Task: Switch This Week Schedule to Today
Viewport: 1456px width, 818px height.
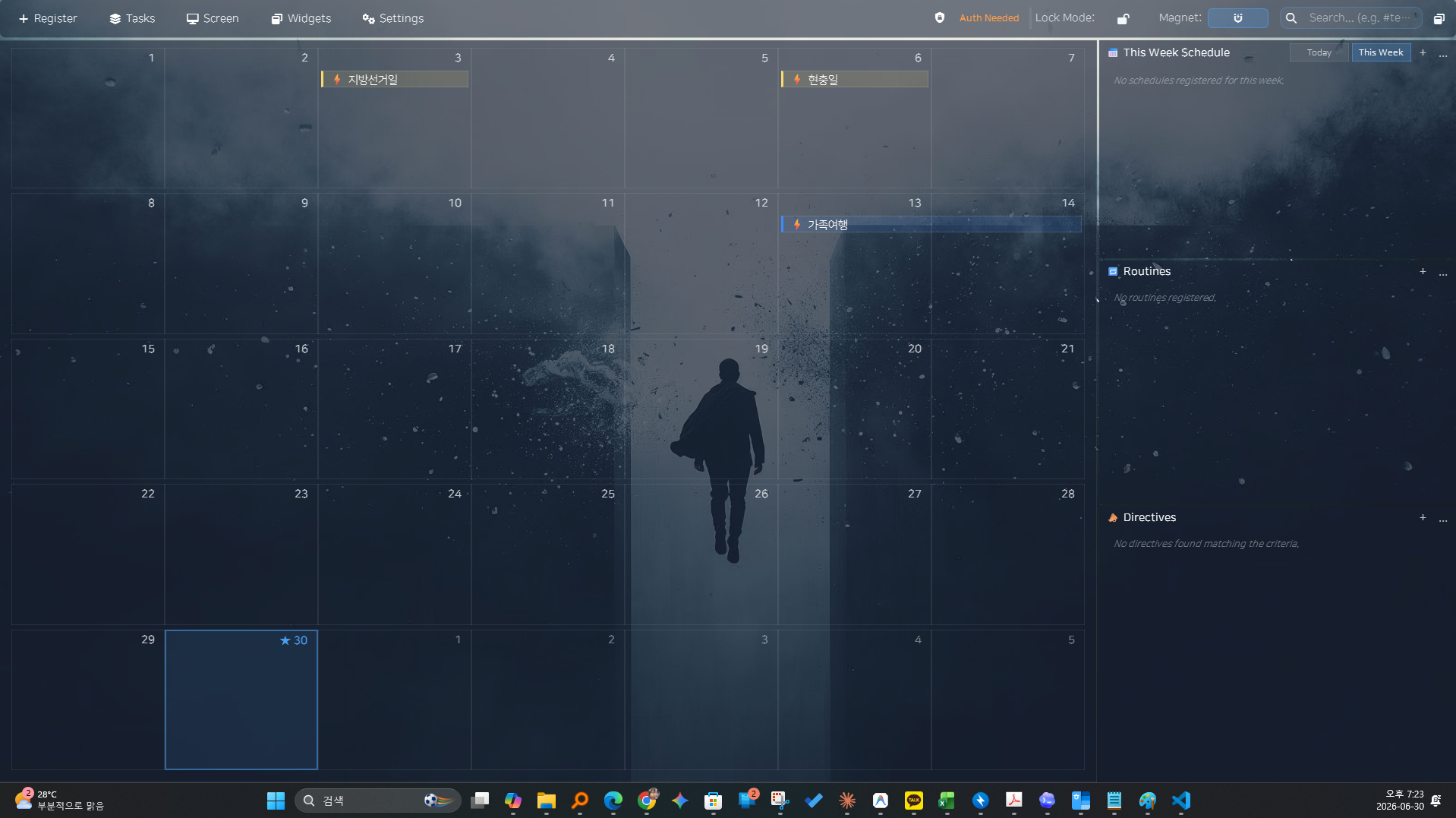Action: click(1319, 52)
